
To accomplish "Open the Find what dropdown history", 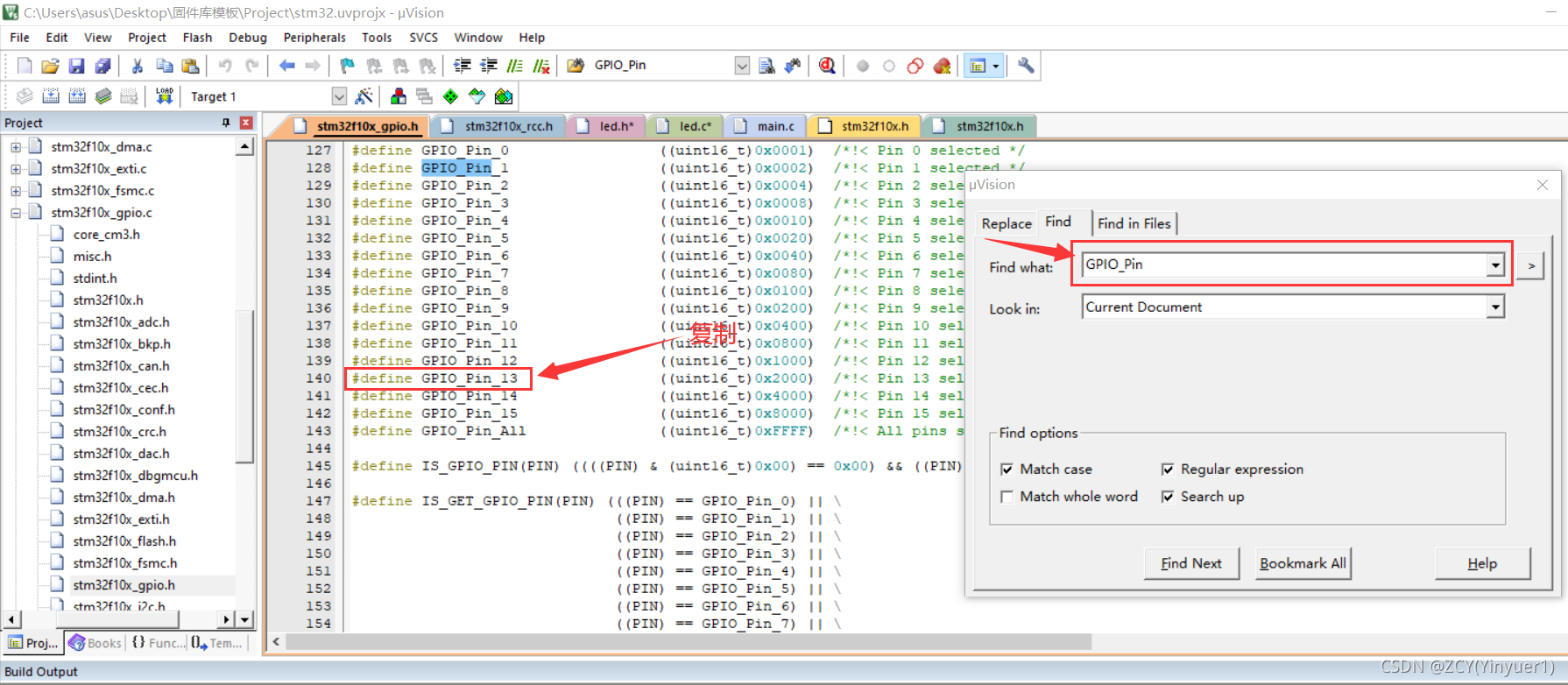I will point(1494,265).
